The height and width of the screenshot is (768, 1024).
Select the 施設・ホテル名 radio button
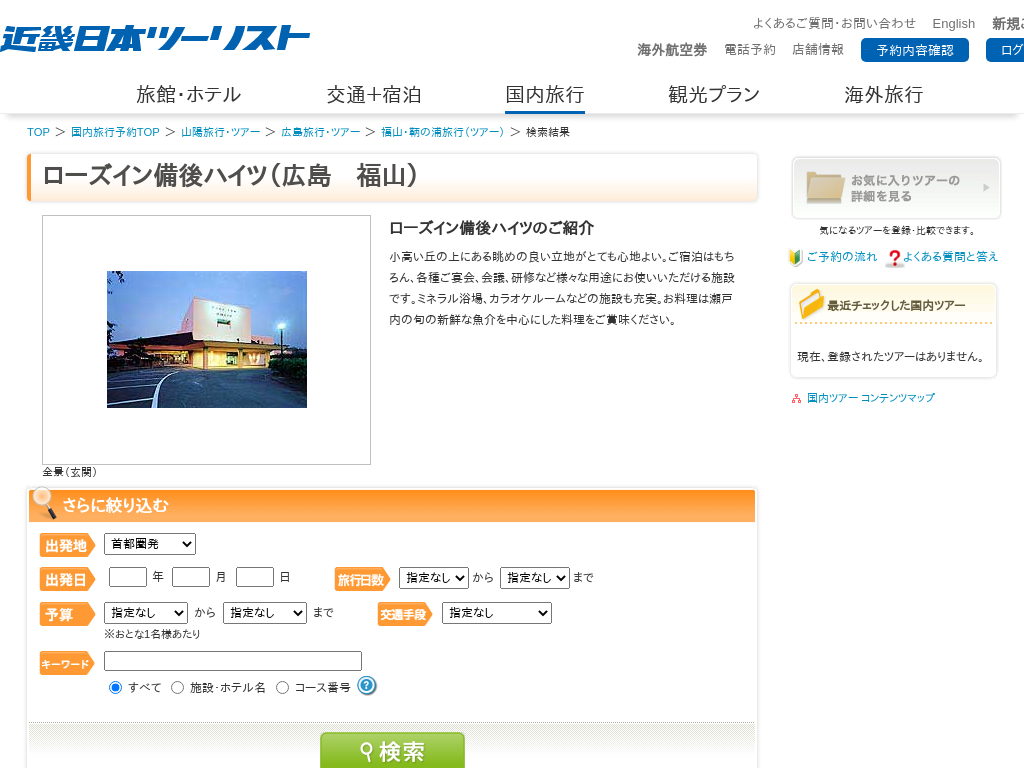pyautogui.click(x=177, y=688)
